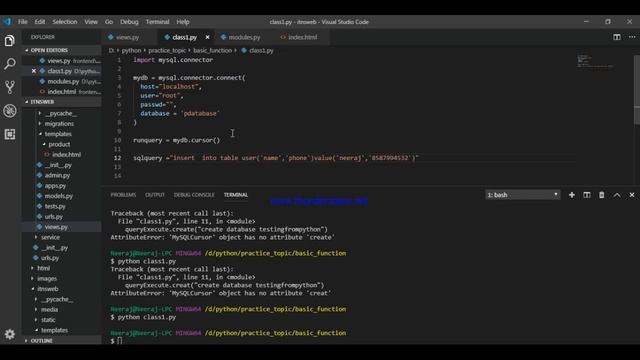The image size is (640, 360).
Task: Click the practice_topic breadcrumb segment
Action: pos(167,51)
